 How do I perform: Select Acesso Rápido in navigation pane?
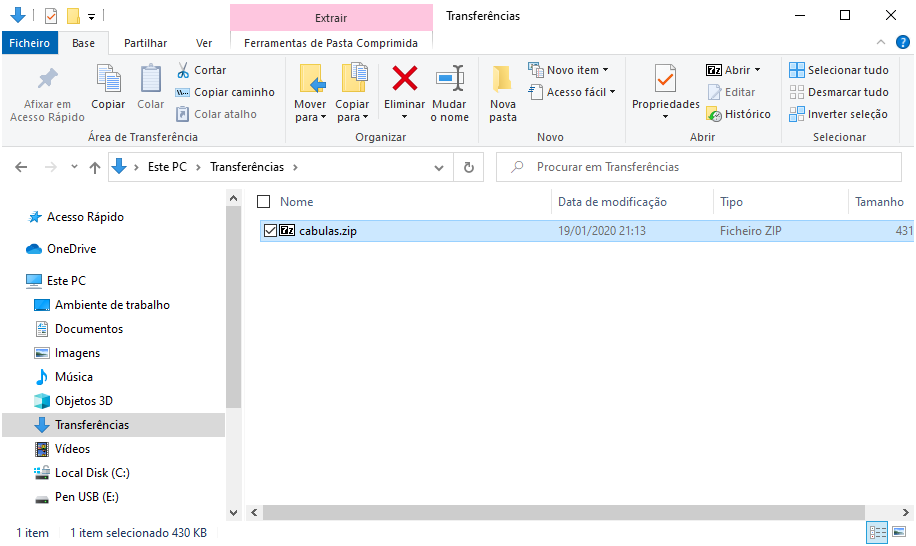[x=75, y=217]
